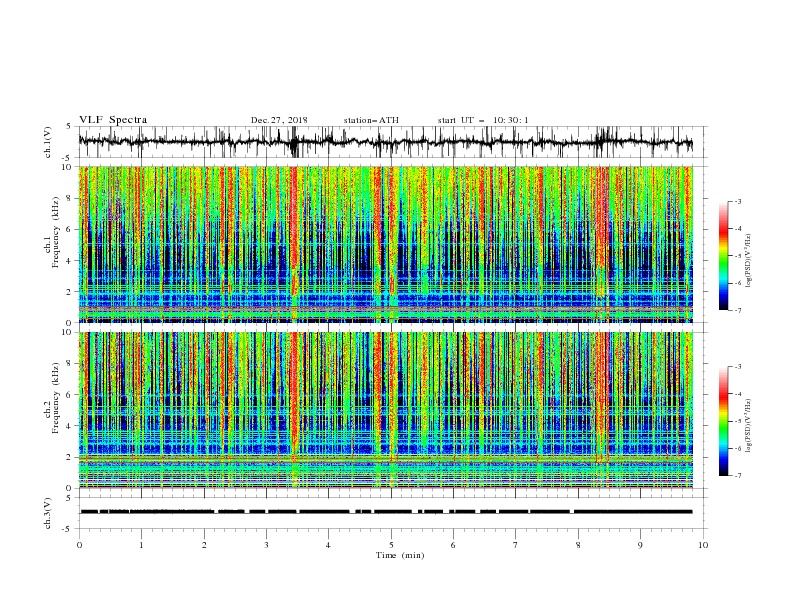
Task: Click the time axis tick label "1"
Action: [141, 545]
